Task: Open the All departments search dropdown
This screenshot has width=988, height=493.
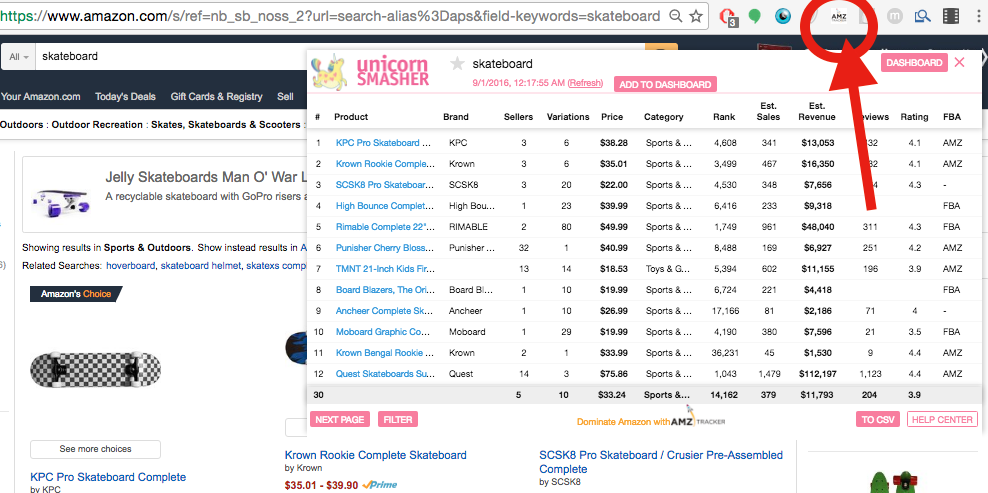Action: point(19,57)
